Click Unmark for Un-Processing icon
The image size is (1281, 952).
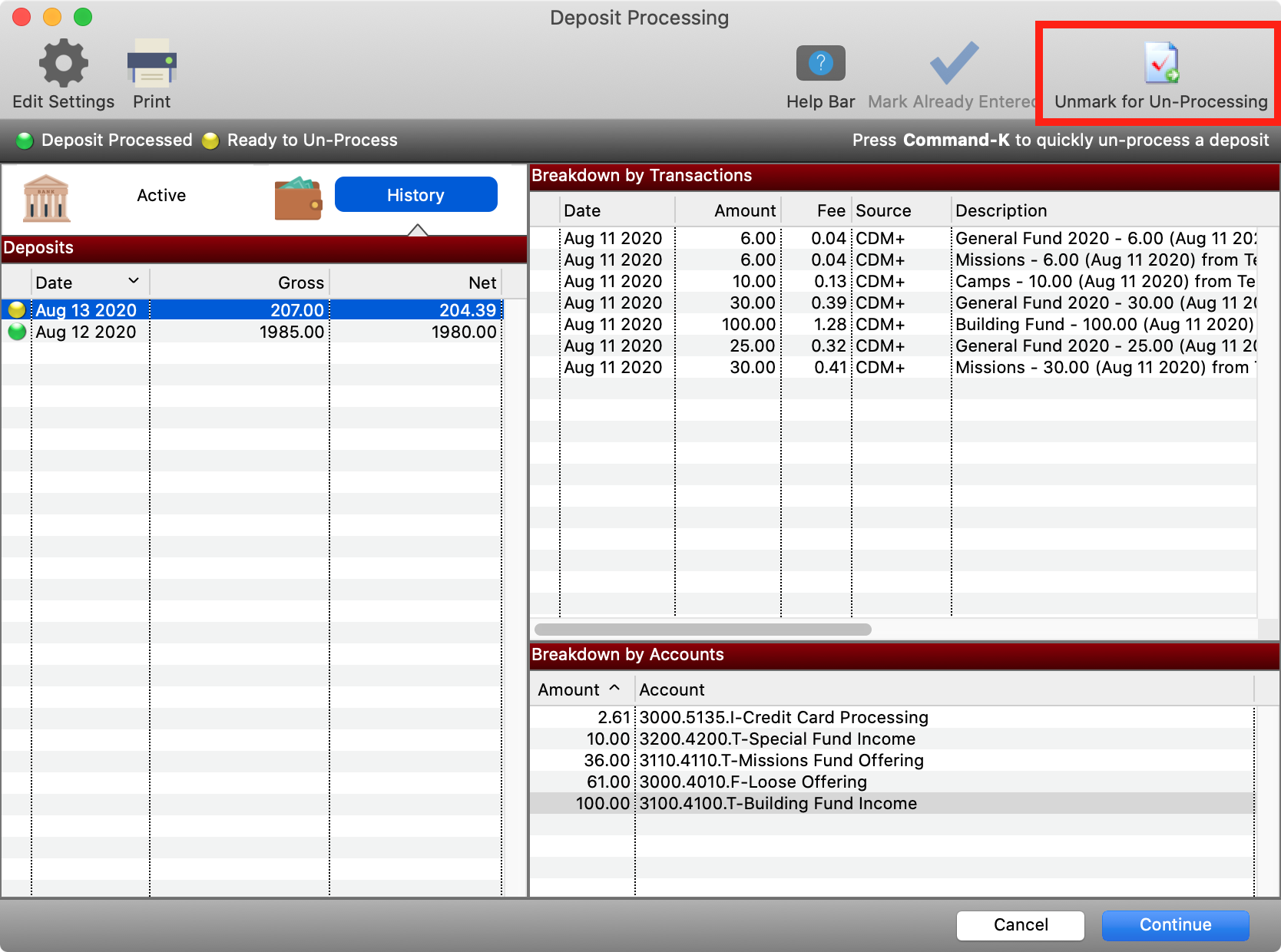(x=1160, y=63)
